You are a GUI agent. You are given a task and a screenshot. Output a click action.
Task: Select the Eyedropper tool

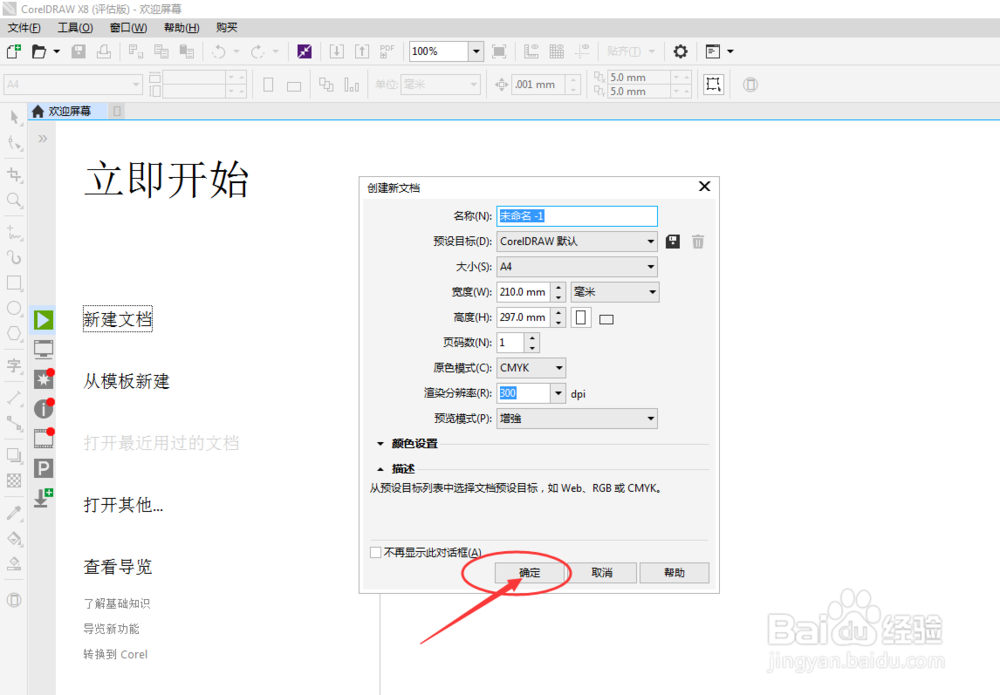pos(14,513)
